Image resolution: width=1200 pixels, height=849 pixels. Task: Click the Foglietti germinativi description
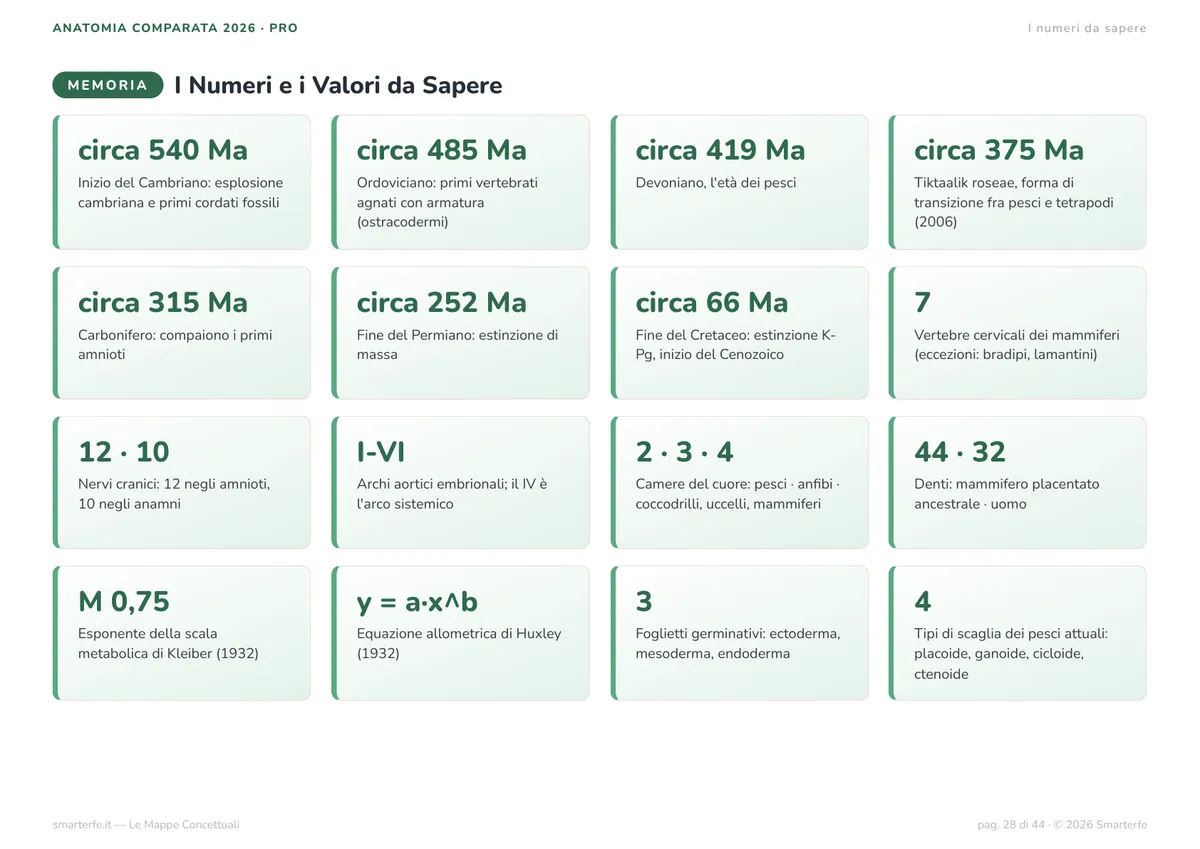coord(738,644)
